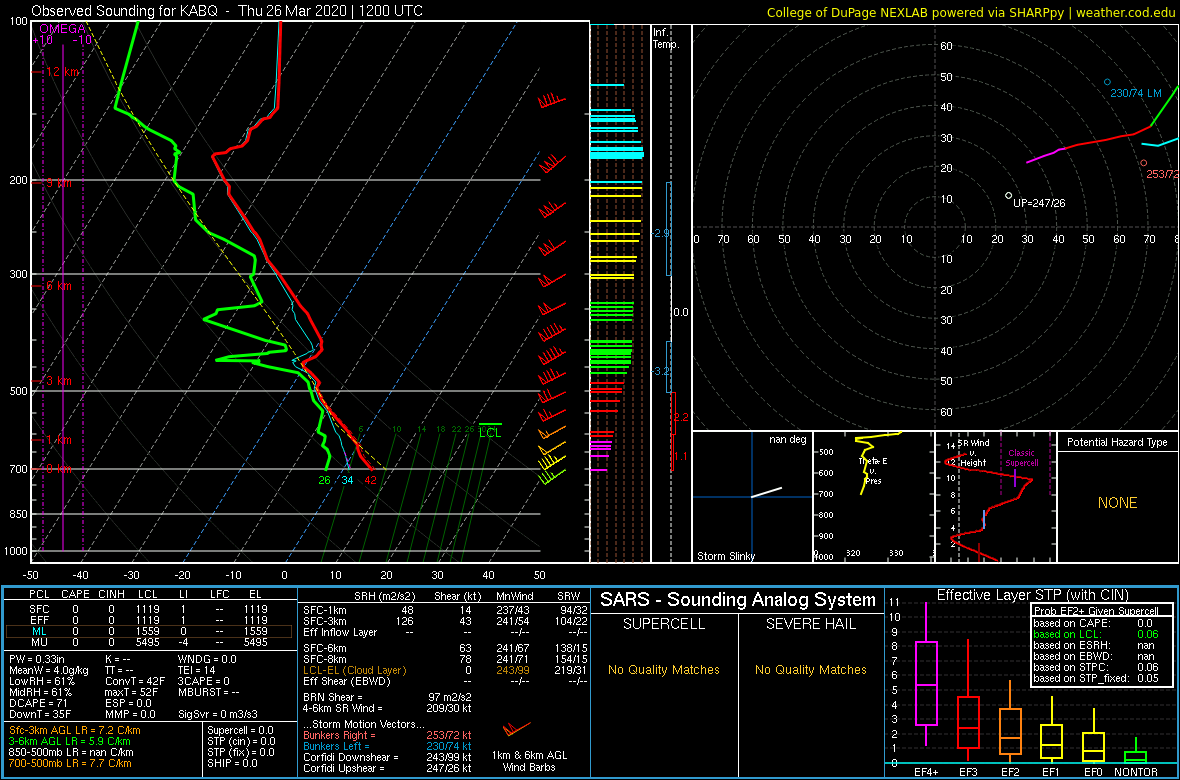Click the Effective Layer STP (with CIN) title
1180x780 pixels.
tap(1032, 596)
